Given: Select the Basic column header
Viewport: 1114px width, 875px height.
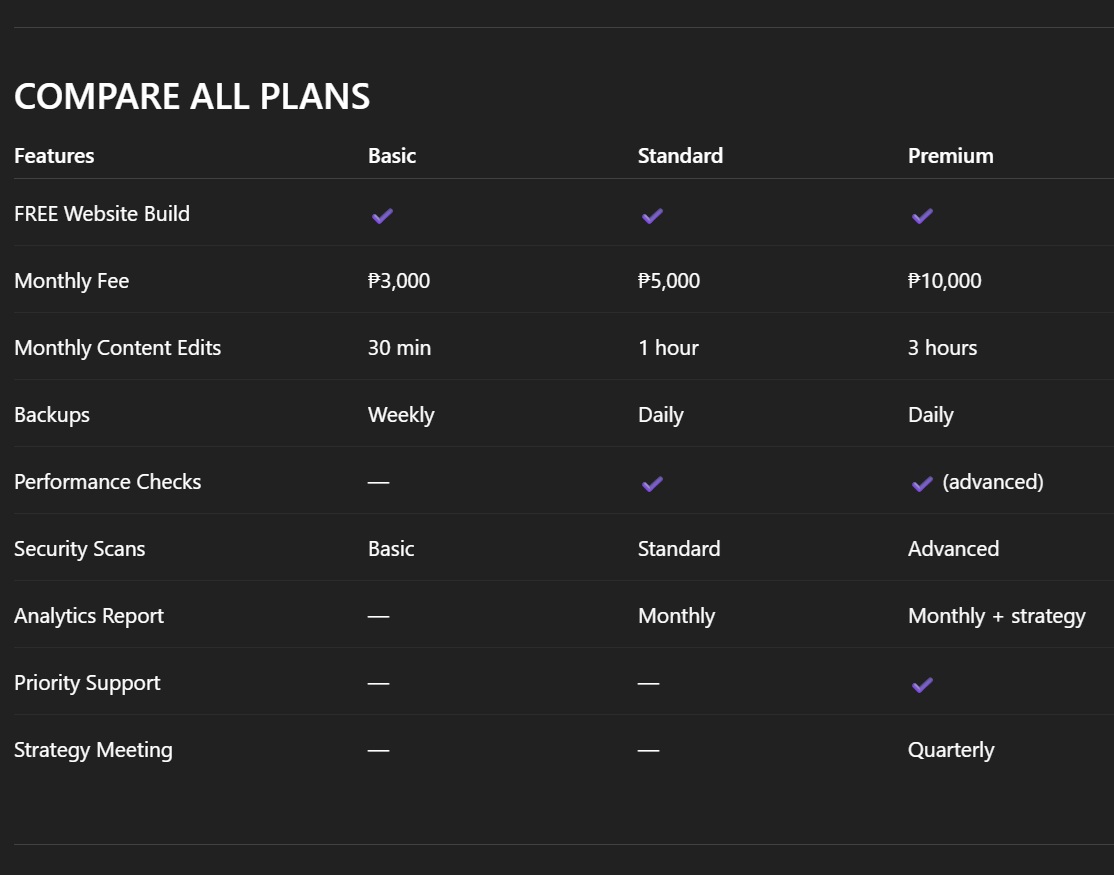Looking at the screenshot, I should (392, 156).
